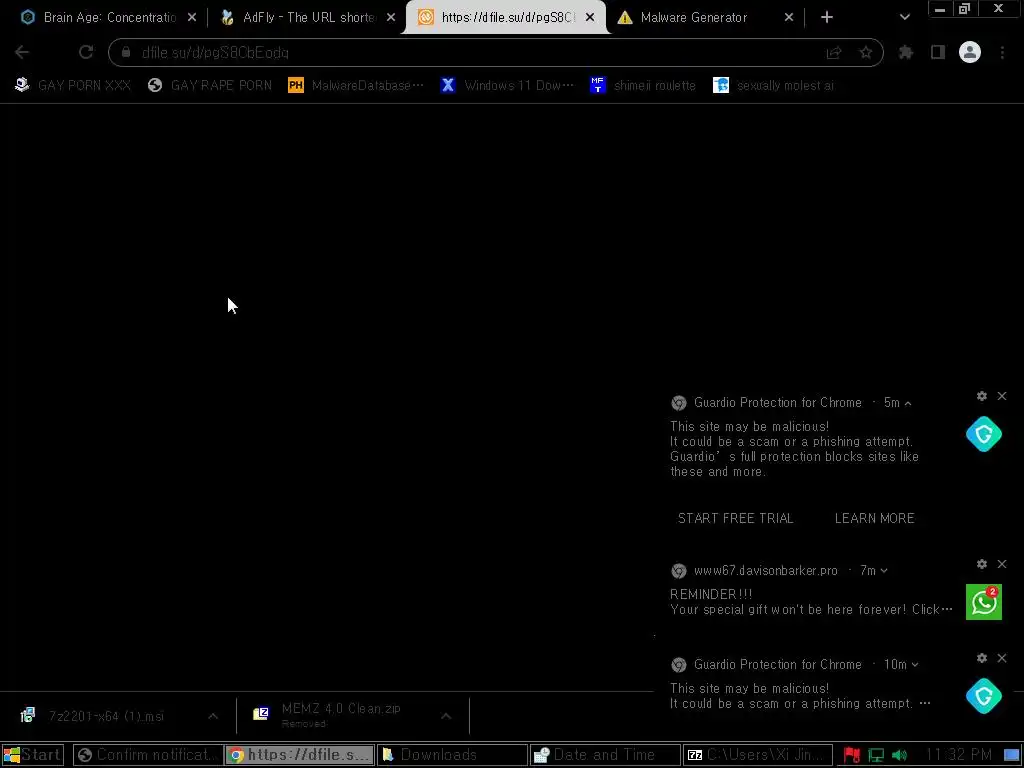Collapse the 5m Guardio notification chevron

click(x=908, y=404)
